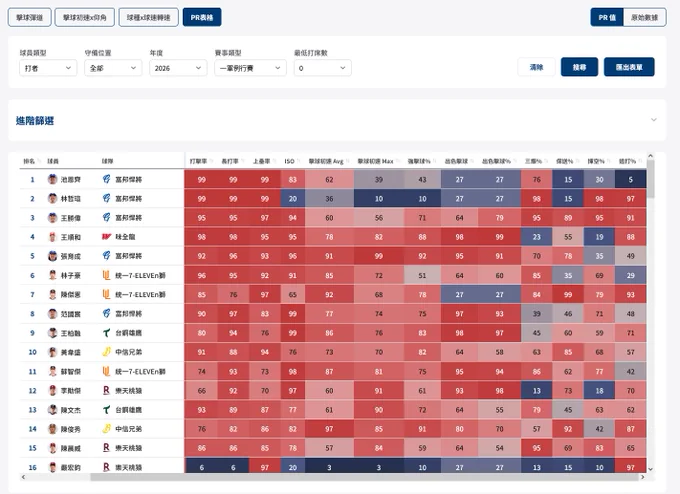Sort by 排名 column sort icon
680x494 pixels.
39,161
